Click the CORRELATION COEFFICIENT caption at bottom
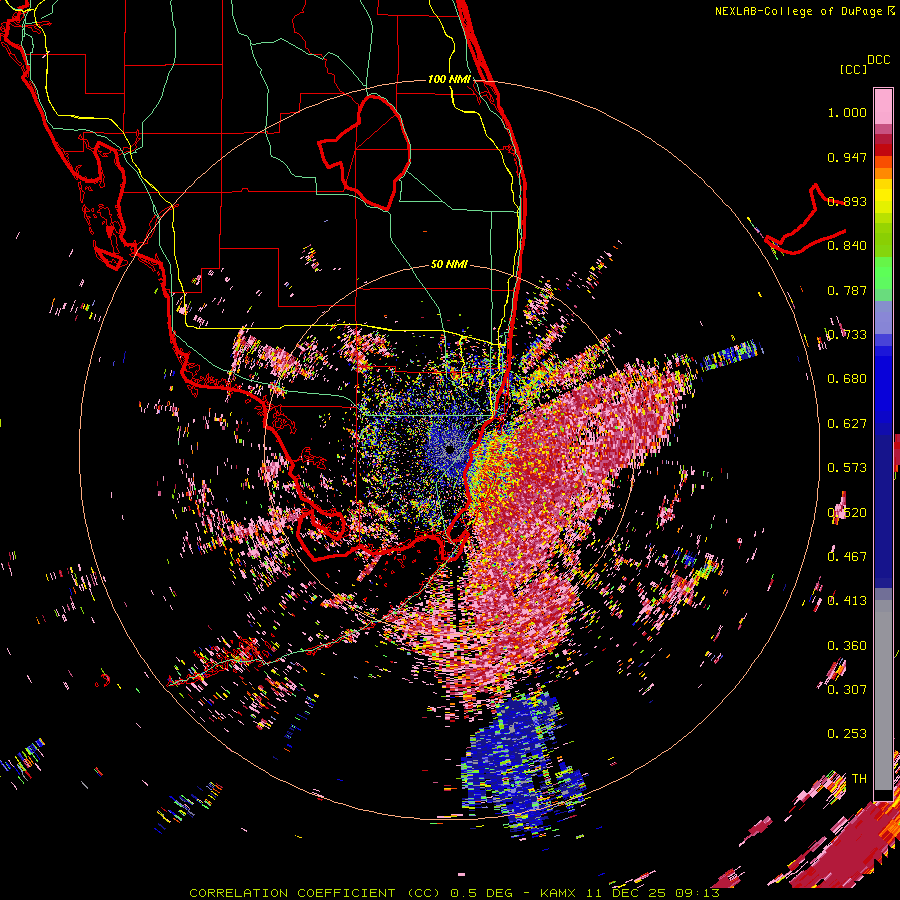 [x=454, y=893]
